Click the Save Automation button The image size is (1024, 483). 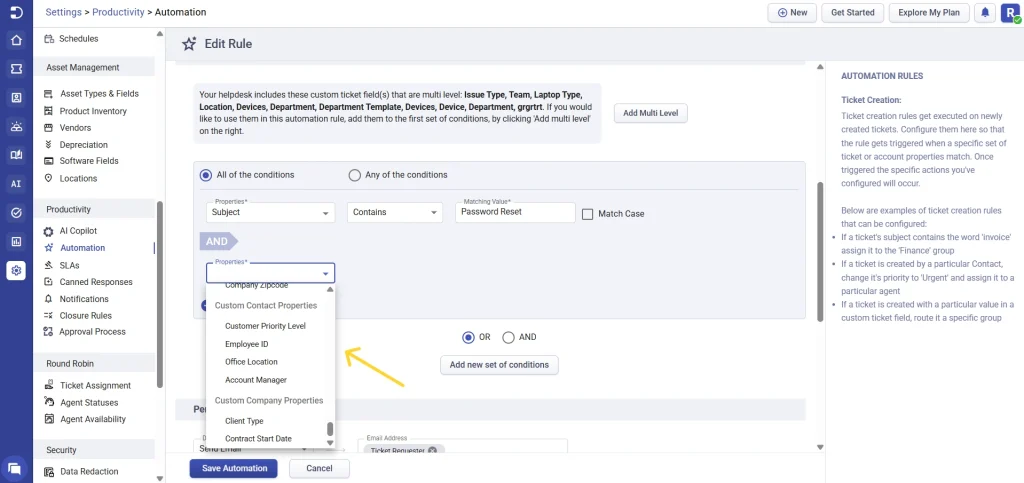[x=234, y=469]
